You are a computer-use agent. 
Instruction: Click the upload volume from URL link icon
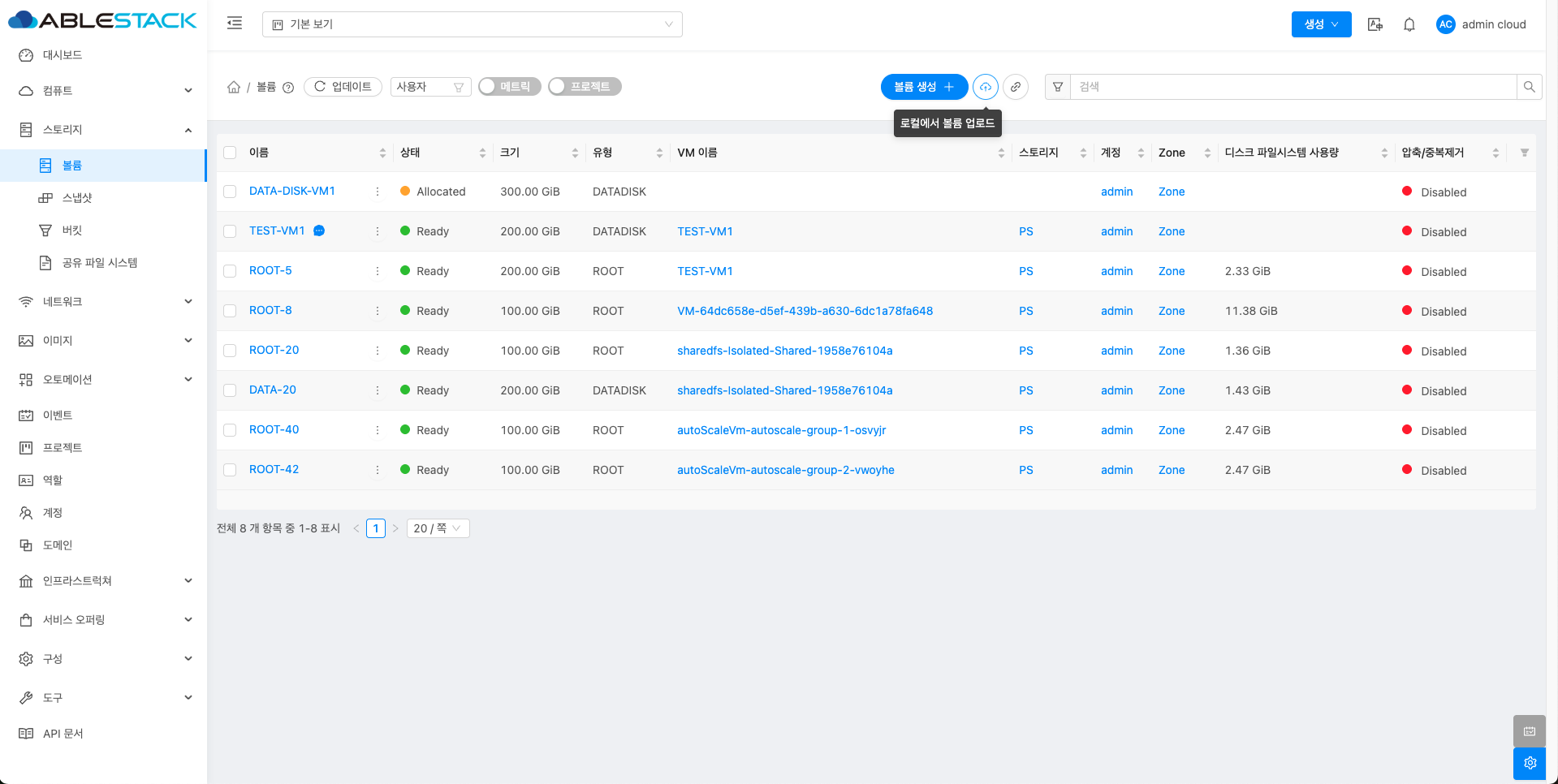(1015, 87)
